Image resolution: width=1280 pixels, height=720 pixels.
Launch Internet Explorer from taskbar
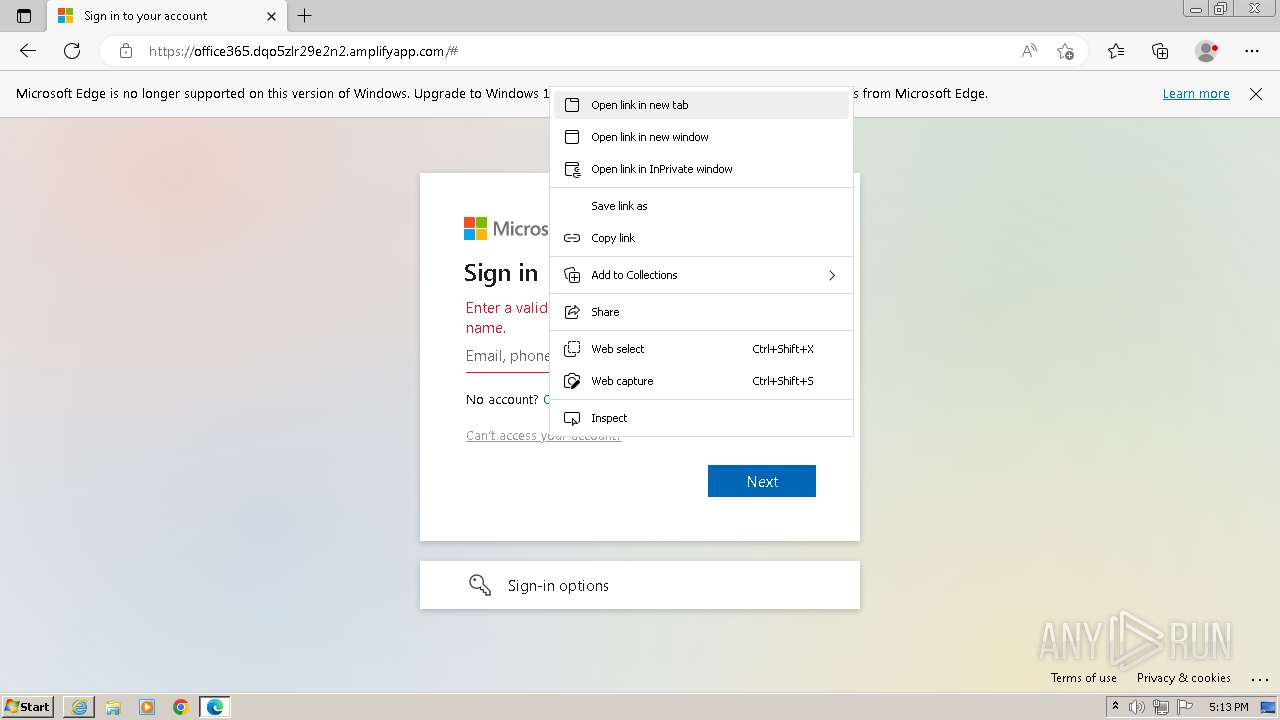coord(79,707)
